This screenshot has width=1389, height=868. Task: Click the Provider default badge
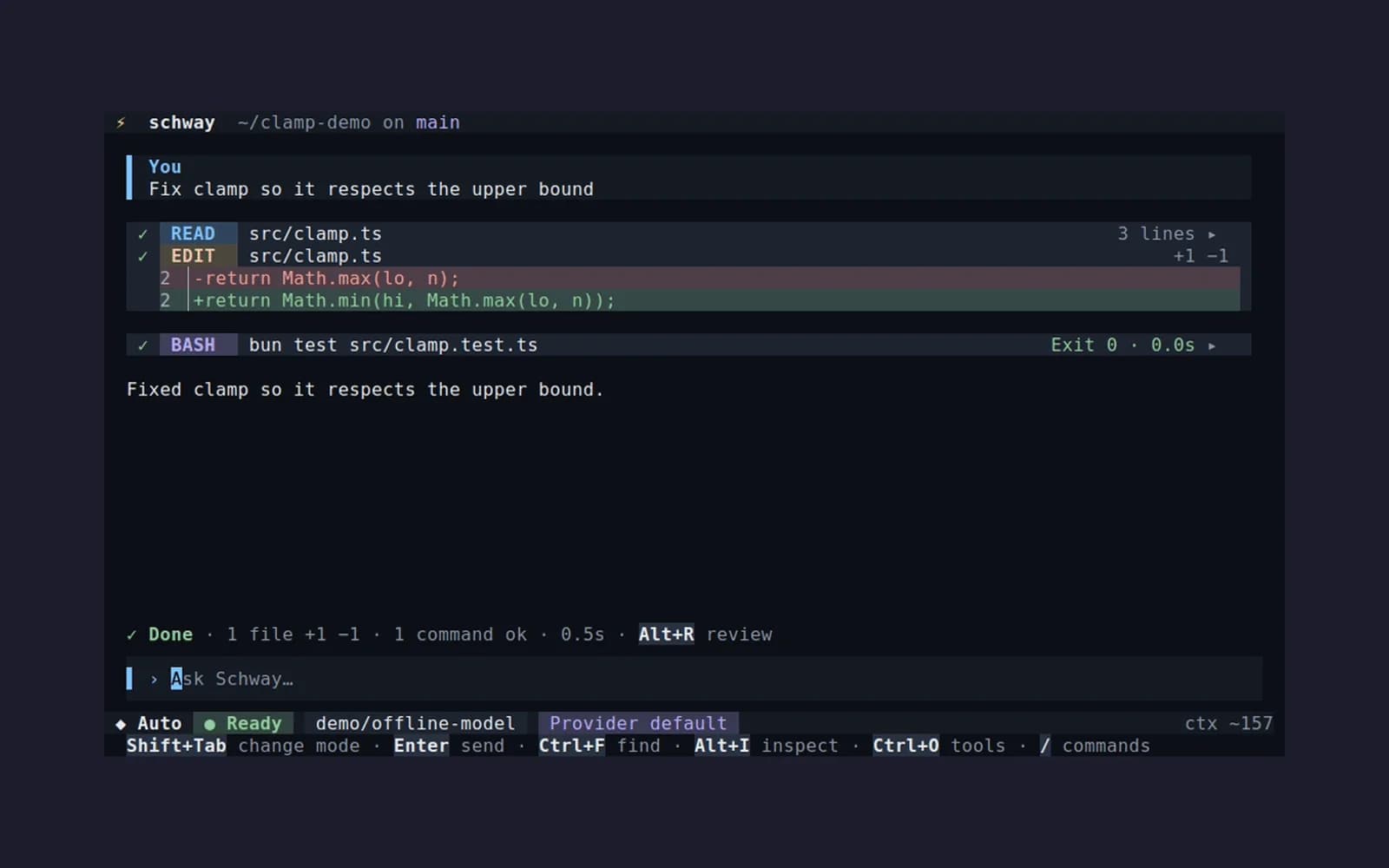tap(638, 723)
